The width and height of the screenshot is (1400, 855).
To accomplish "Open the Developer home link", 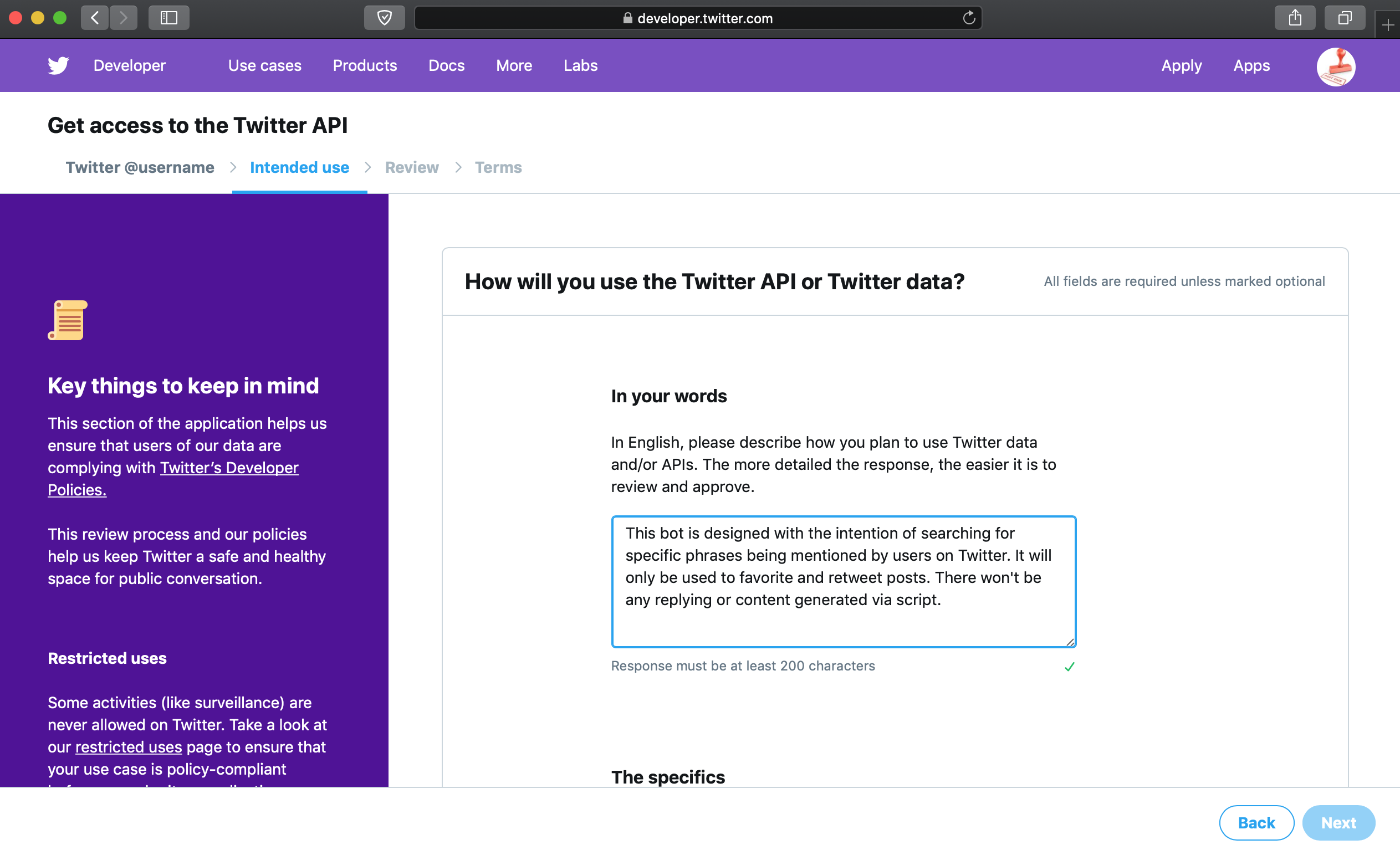I will (x=130, y=65).
